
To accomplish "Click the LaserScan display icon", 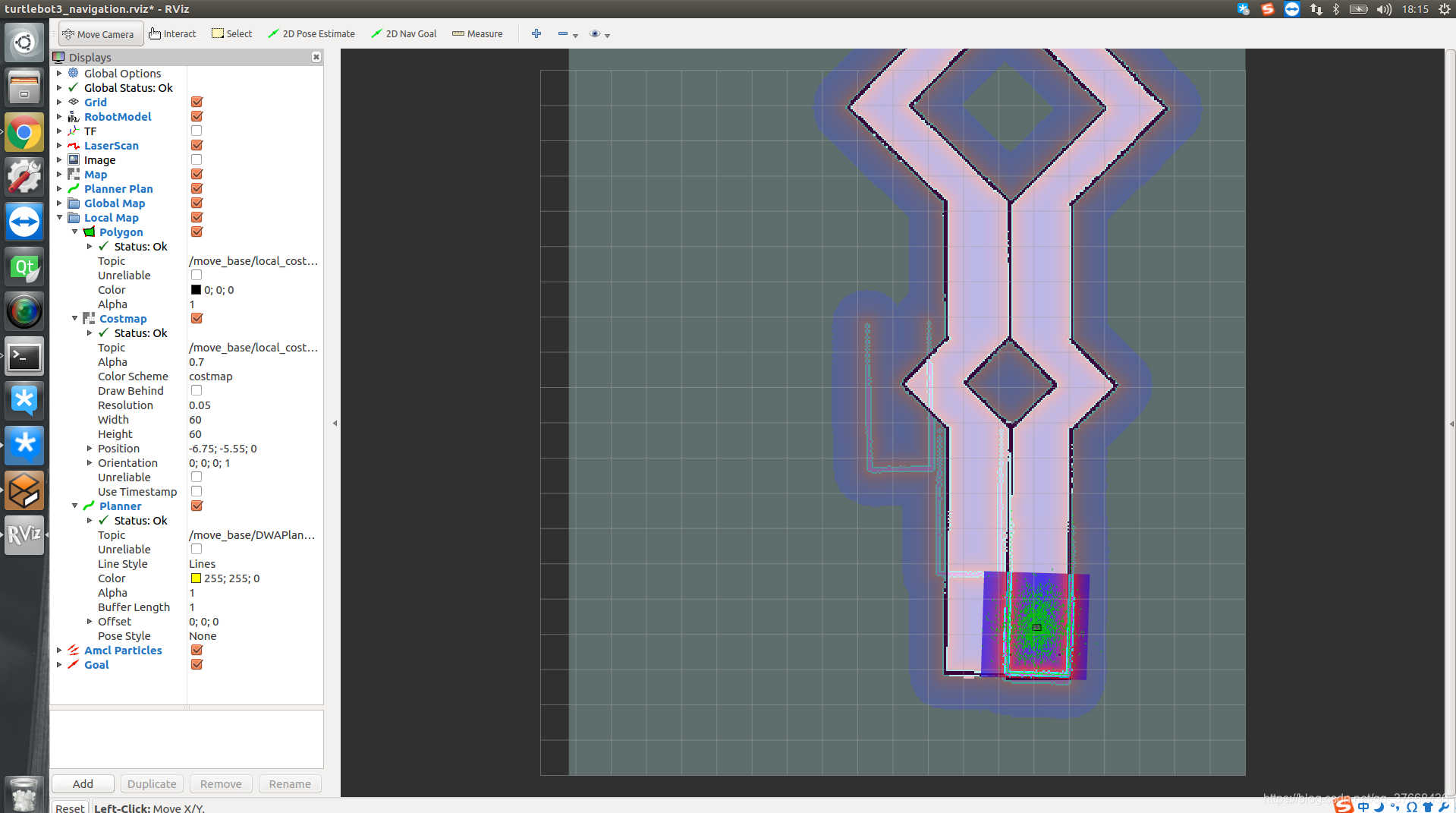I will [74, 145].
